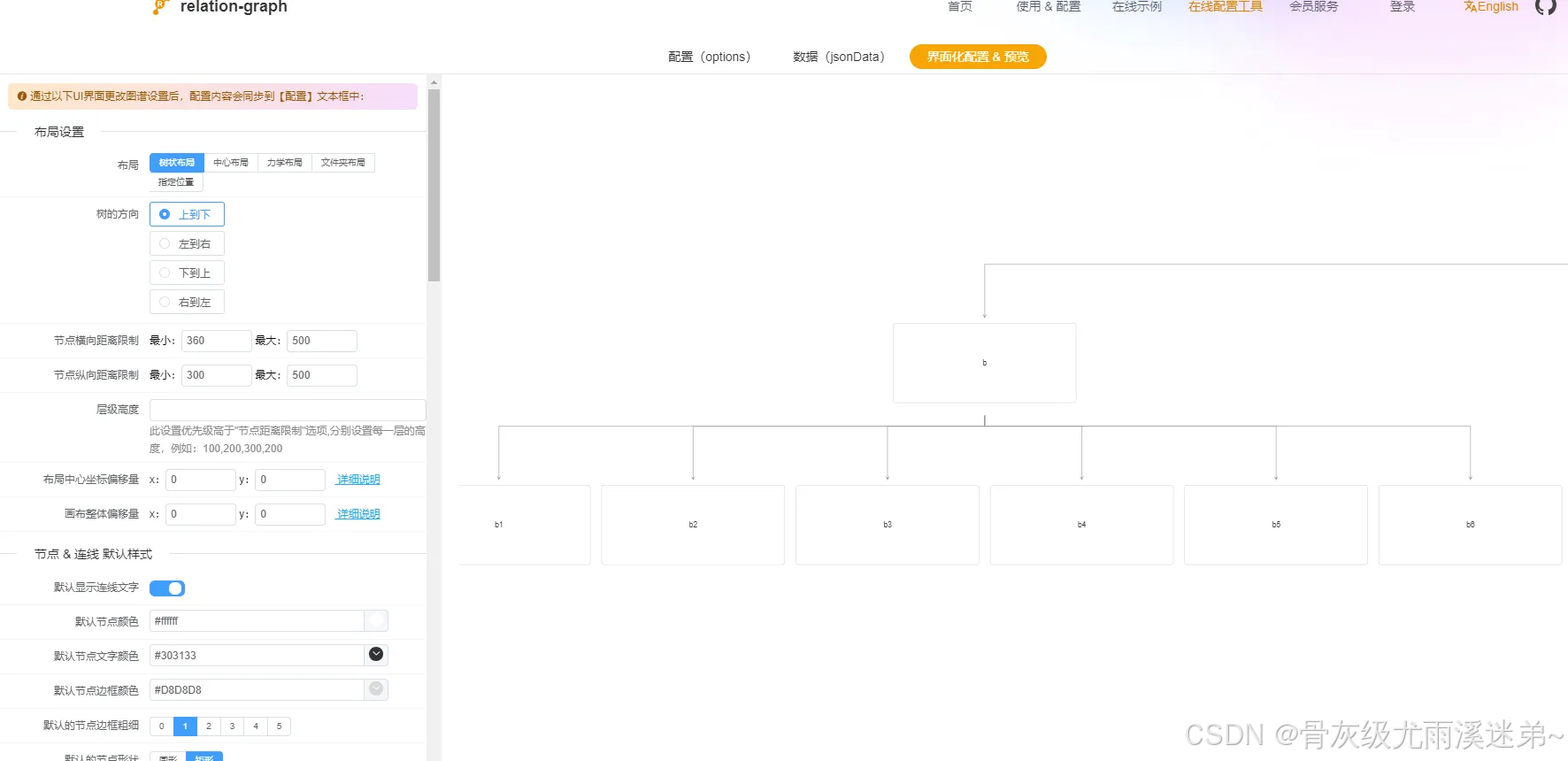The height and width of the screenshot is (761, 1568).
Task: Click the 层级高度 input field
Action: pyautogui.click(x=288, y=410)
